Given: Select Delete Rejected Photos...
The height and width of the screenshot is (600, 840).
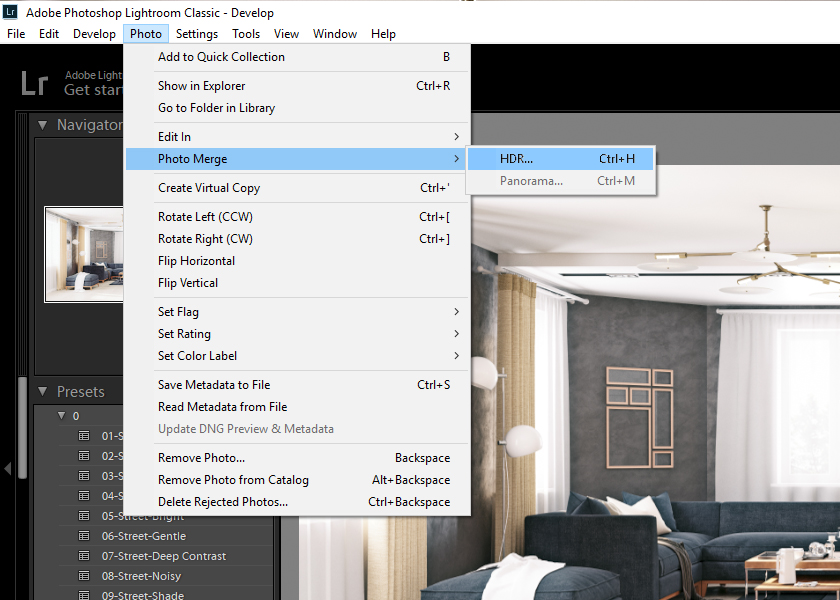Looking at the screenshot, I should point(297,502).
